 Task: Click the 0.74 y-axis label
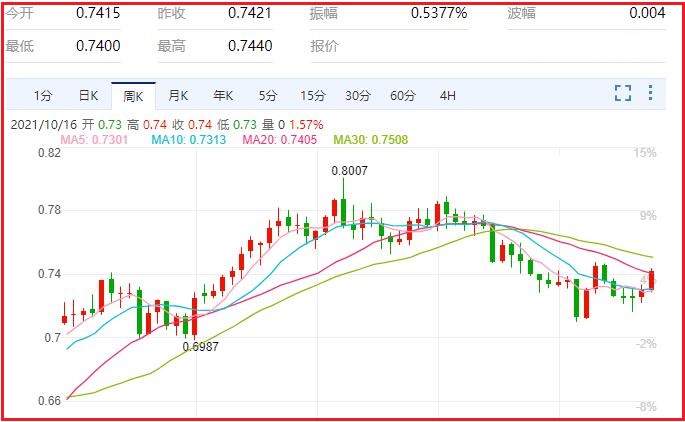click(49, 274)
